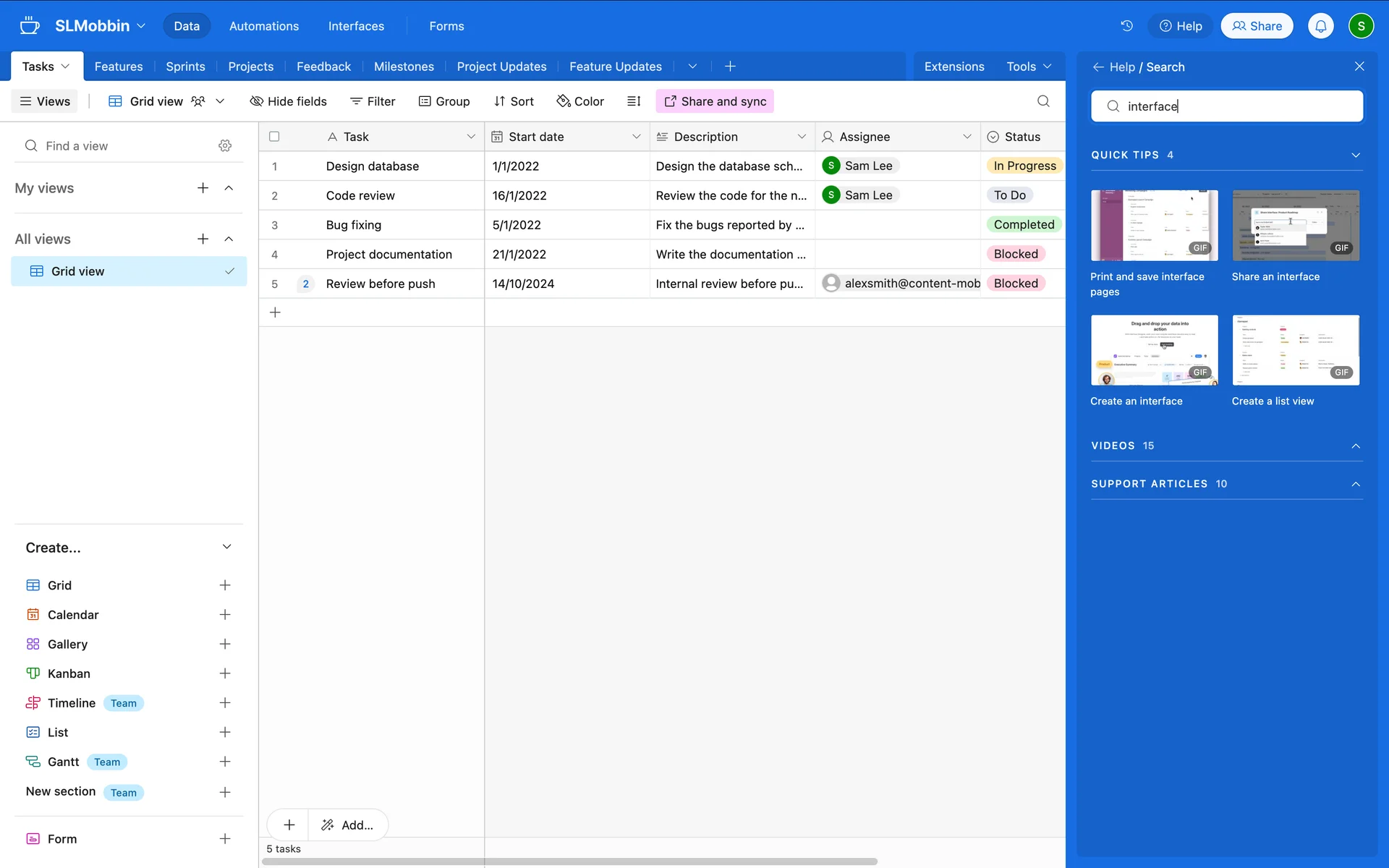Screen dimensions: 1389x868
Task: Open the Create an interface thumbnail
Action: (1154, 350)
